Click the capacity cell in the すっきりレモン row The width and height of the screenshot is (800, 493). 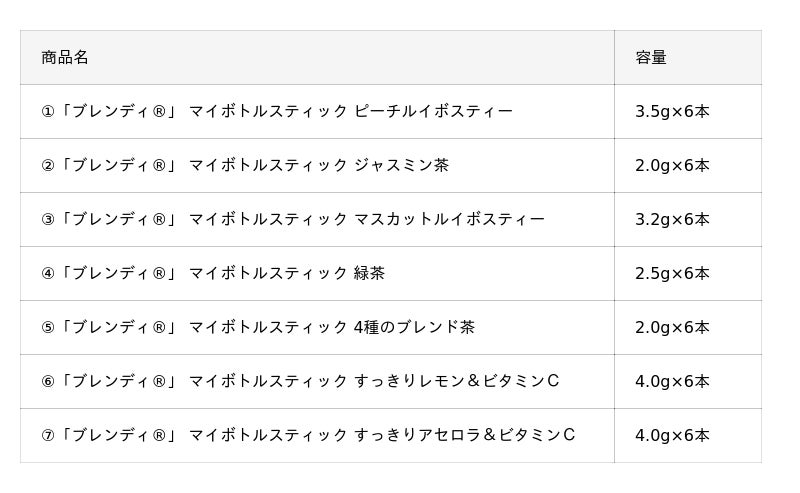(x=672, y=381)
